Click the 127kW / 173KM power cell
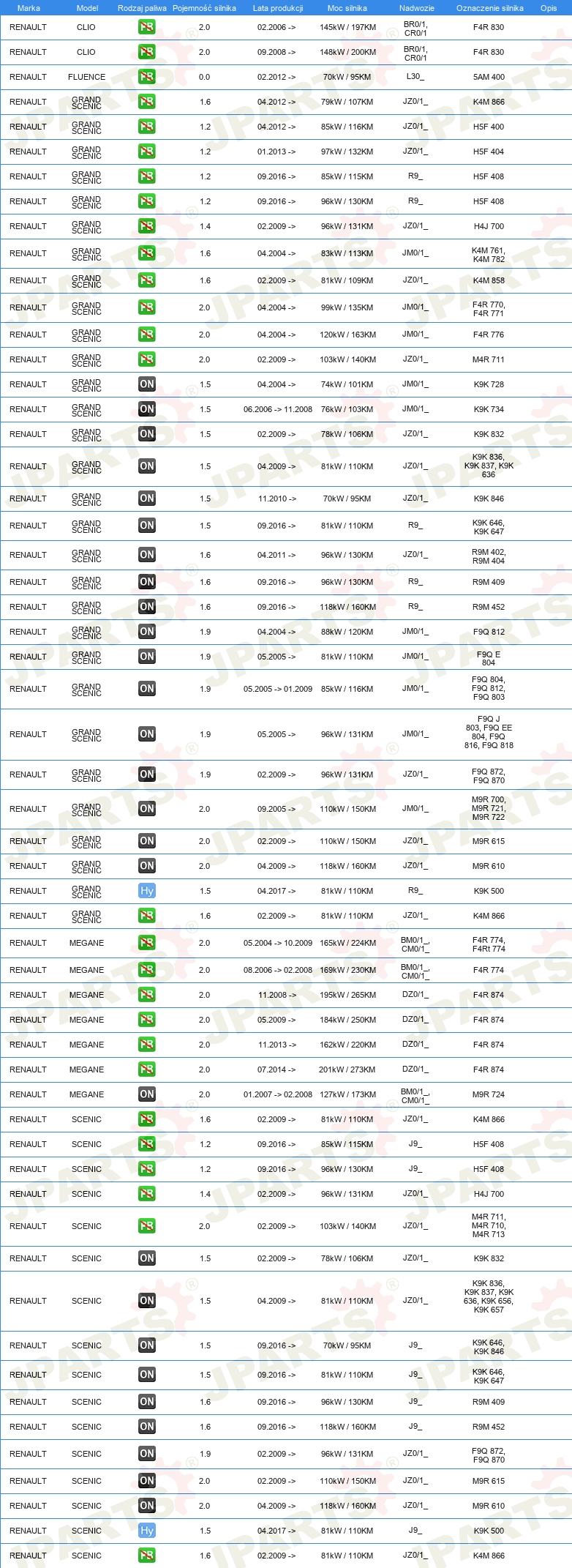This screenshot has height=1568, width=572. pos(347,1094)
